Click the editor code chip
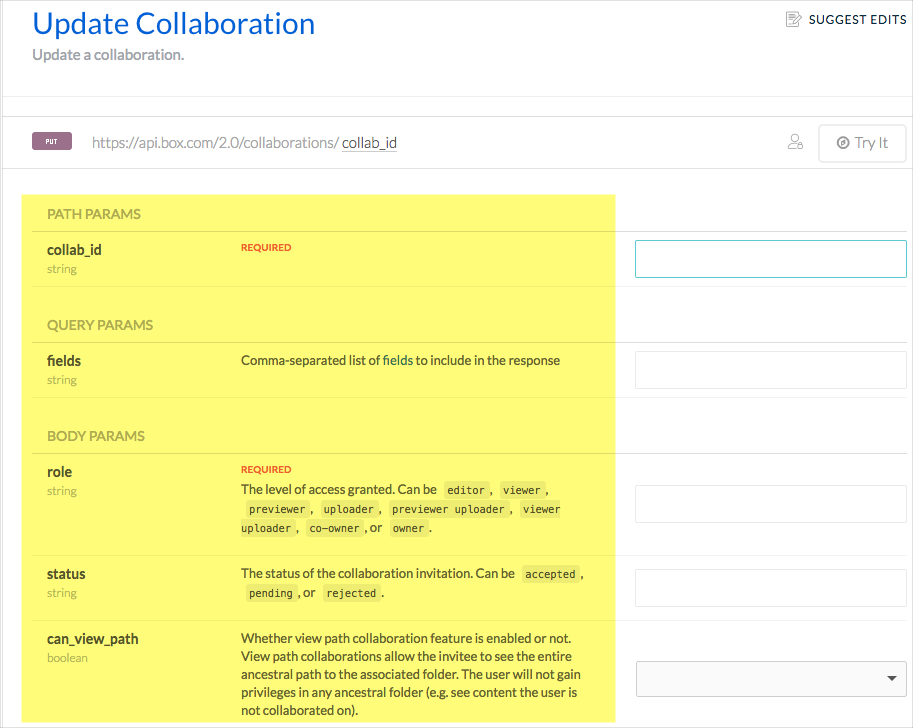 [x=466, y=490]
